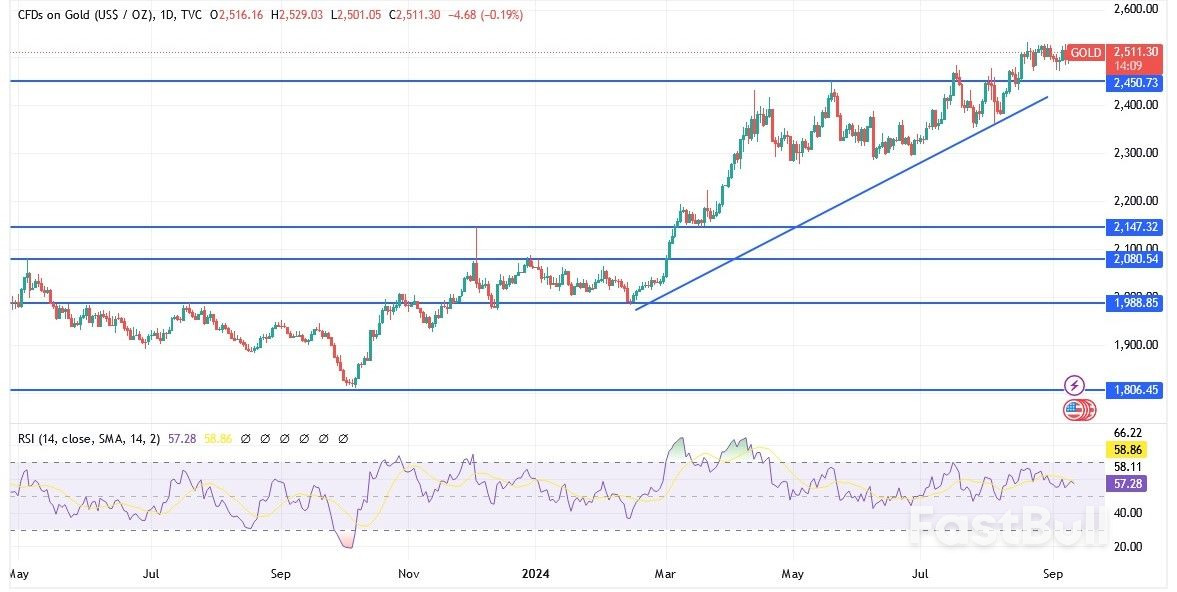Select the 1,806.45 bottom level label
The height and width of the screenshot is (592, 1177).
[1134, 390]
